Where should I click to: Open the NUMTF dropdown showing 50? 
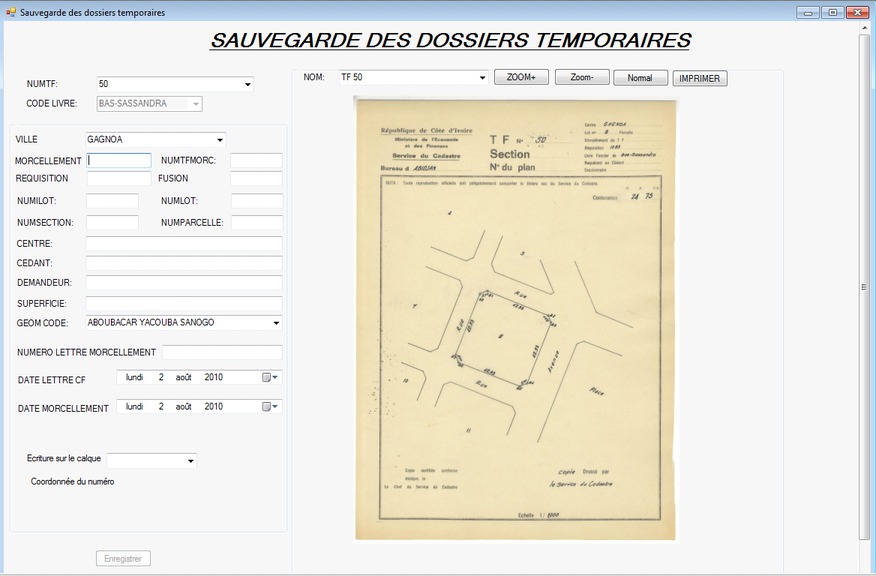point(248,85)
